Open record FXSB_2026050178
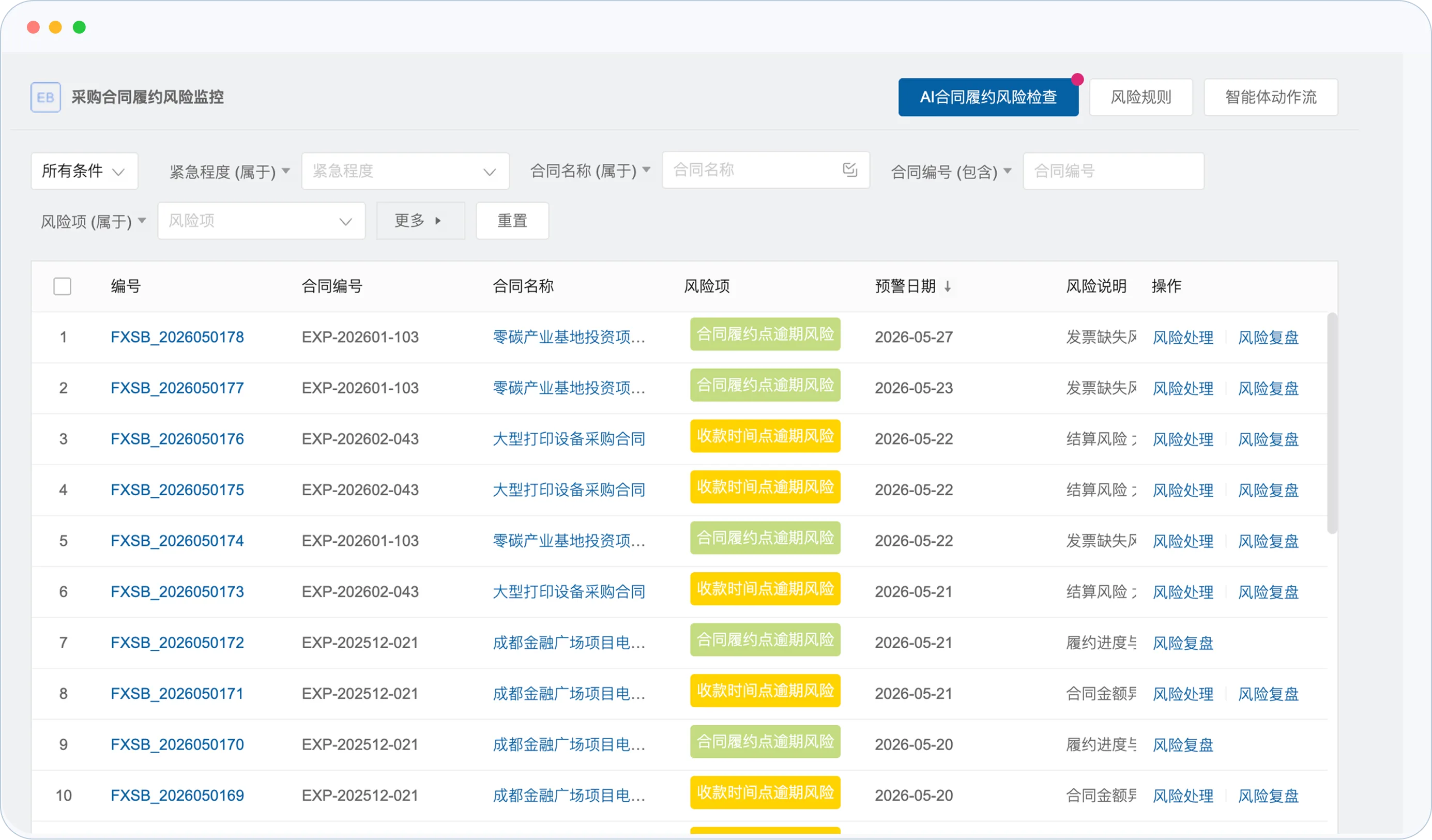The height and width of the screenshot is (840, 1432). coord(177,338)
